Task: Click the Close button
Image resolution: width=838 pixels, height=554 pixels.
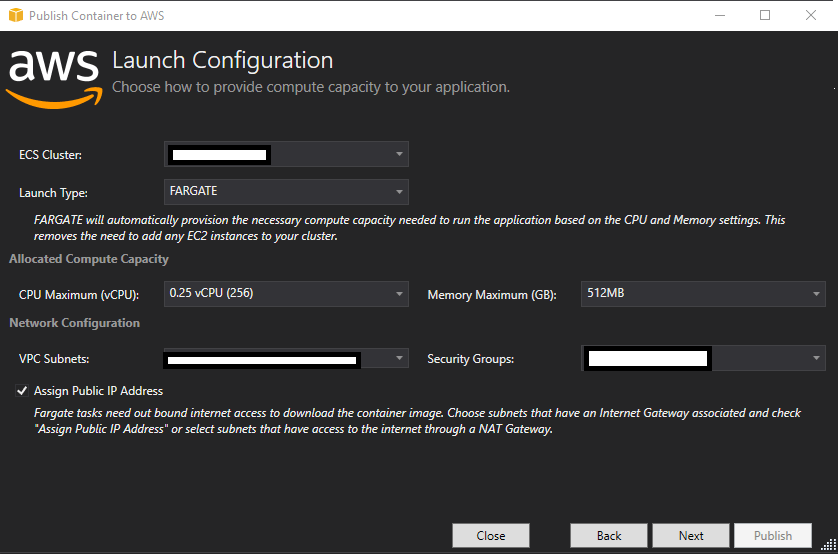Action: pos(491,535)
